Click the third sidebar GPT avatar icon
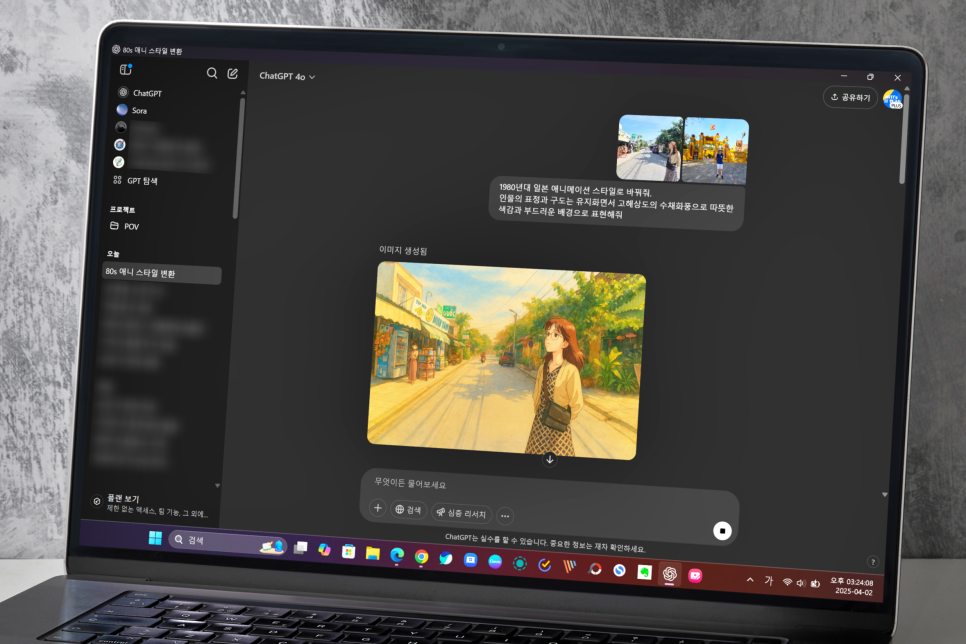 coord(121,127)
